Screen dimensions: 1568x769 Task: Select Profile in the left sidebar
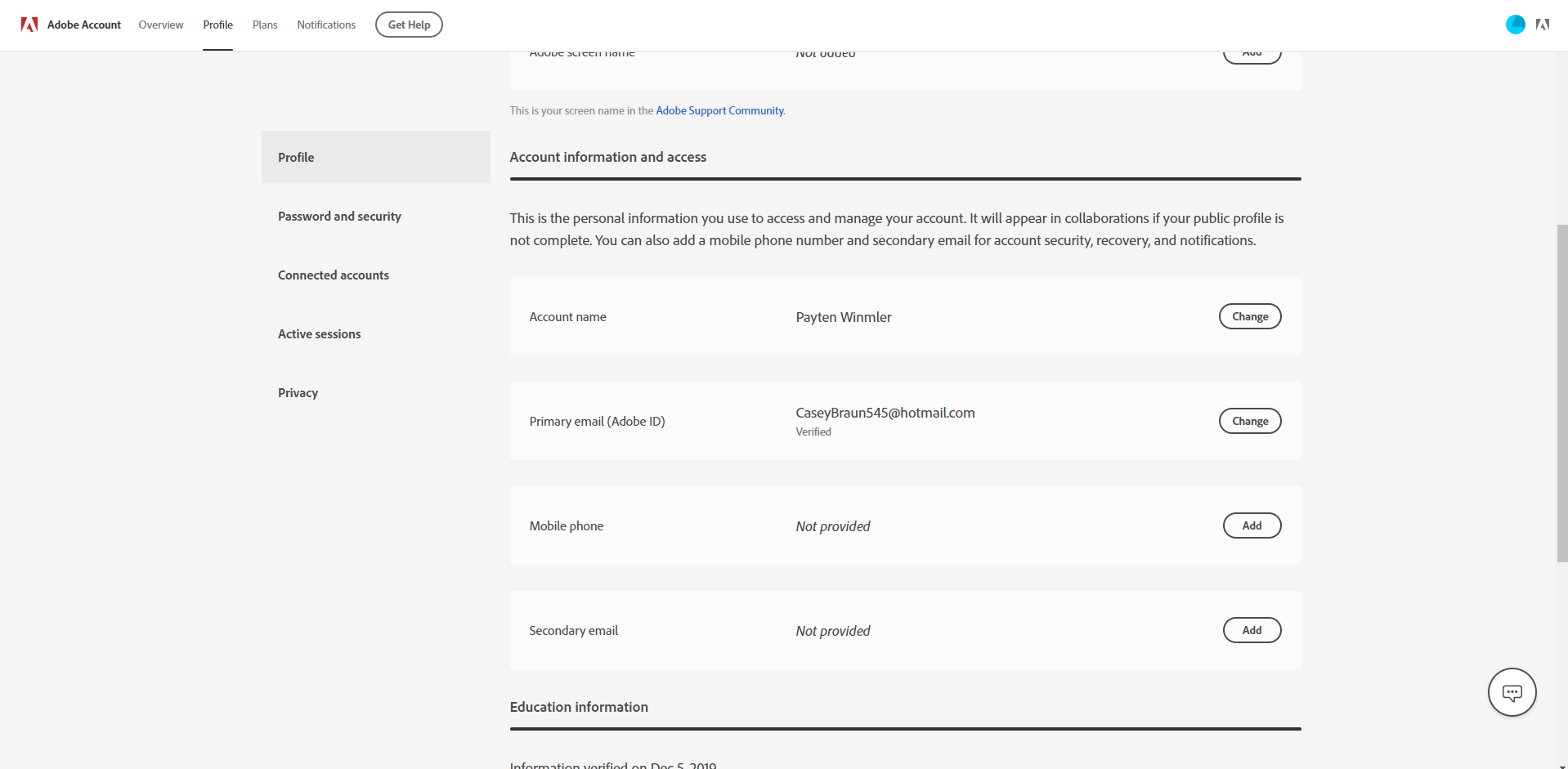pyautogui.click(x=296, y=157)
